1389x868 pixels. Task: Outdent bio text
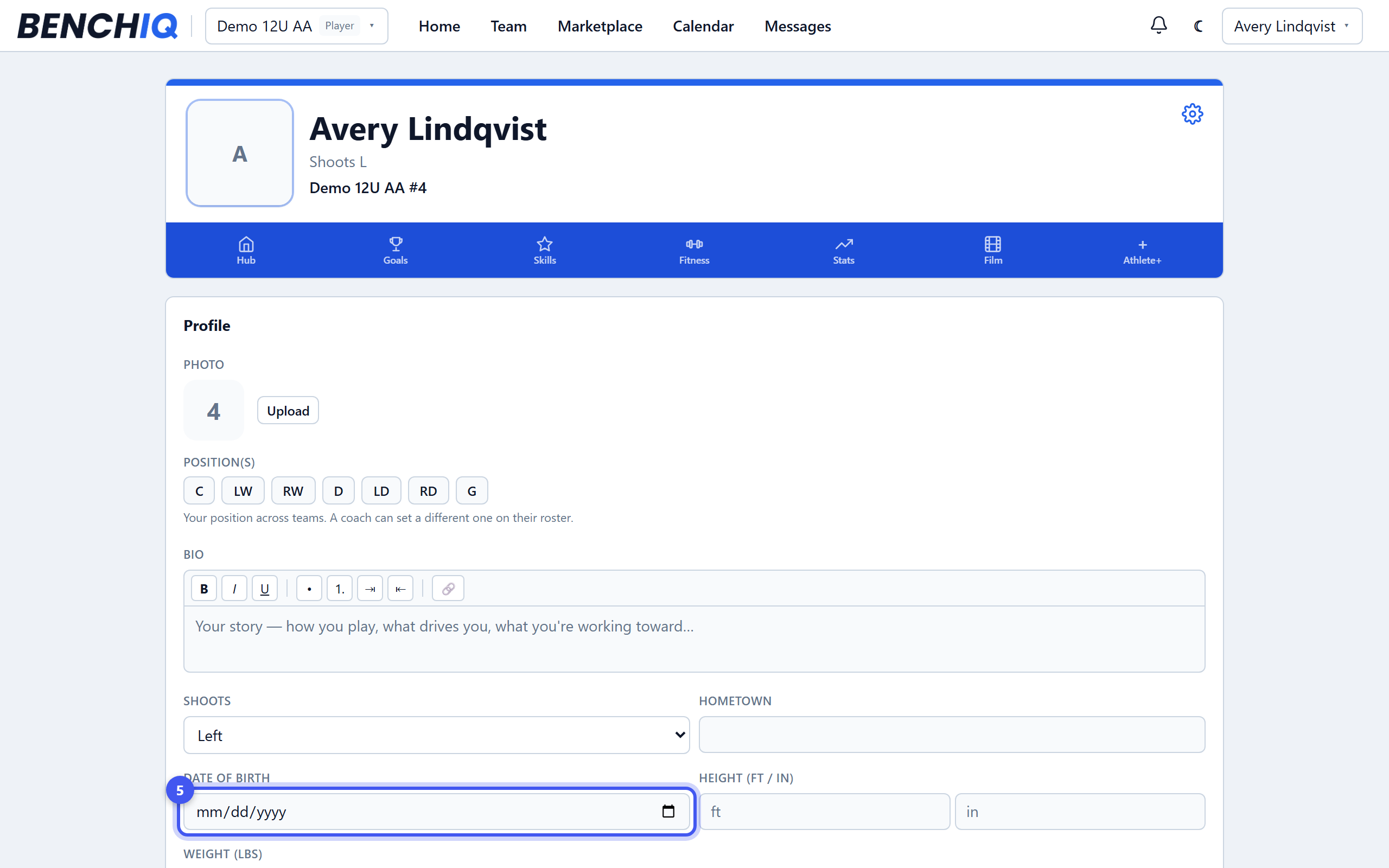coord(400,589)
